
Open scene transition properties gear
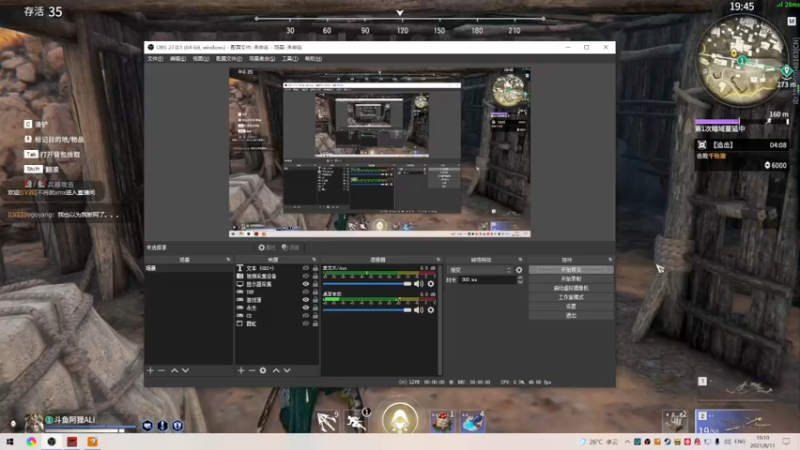pyautogui.click(x=519, y=270)
